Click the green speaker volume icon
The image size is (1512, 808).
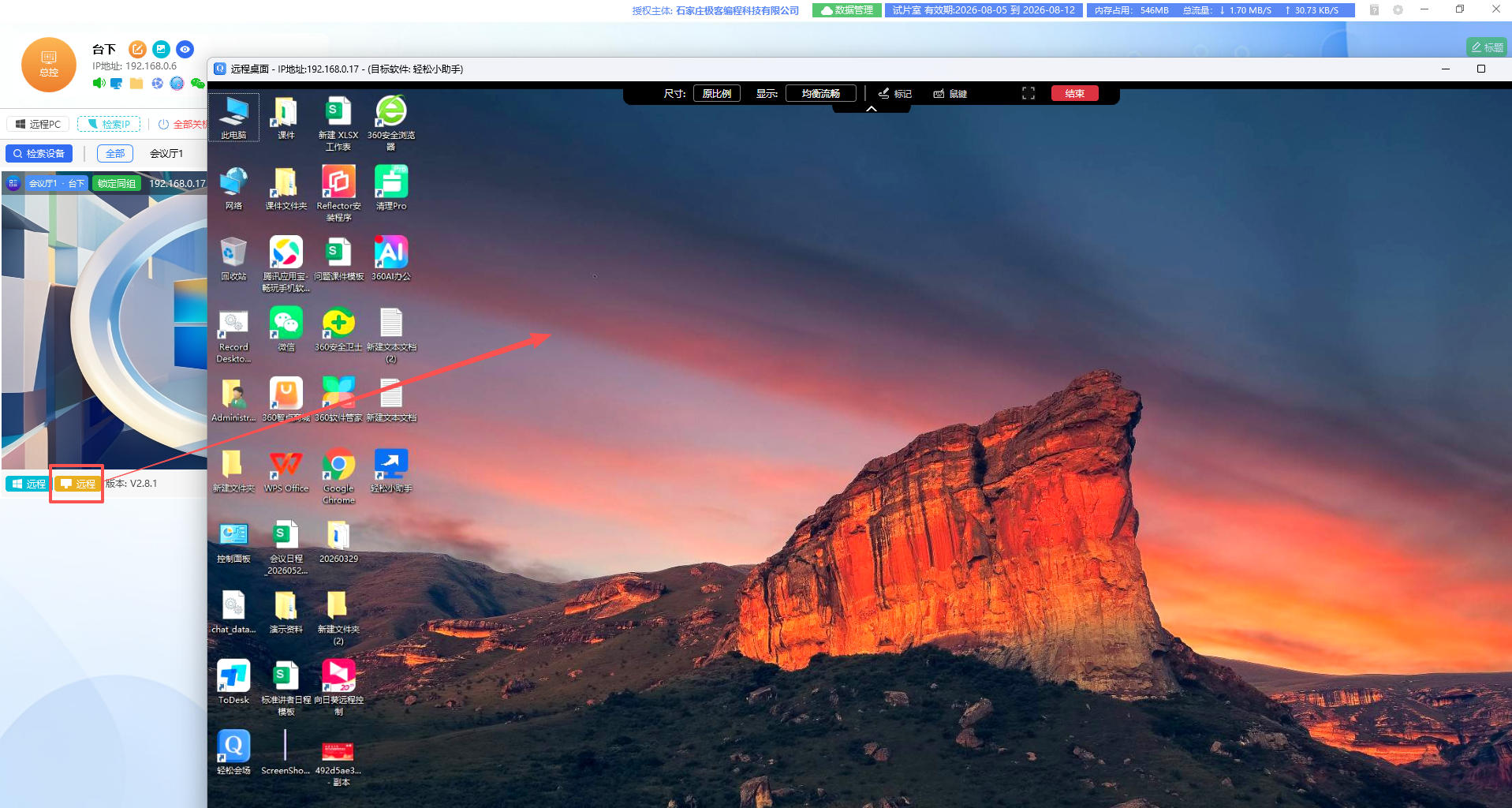click(99, 83)
